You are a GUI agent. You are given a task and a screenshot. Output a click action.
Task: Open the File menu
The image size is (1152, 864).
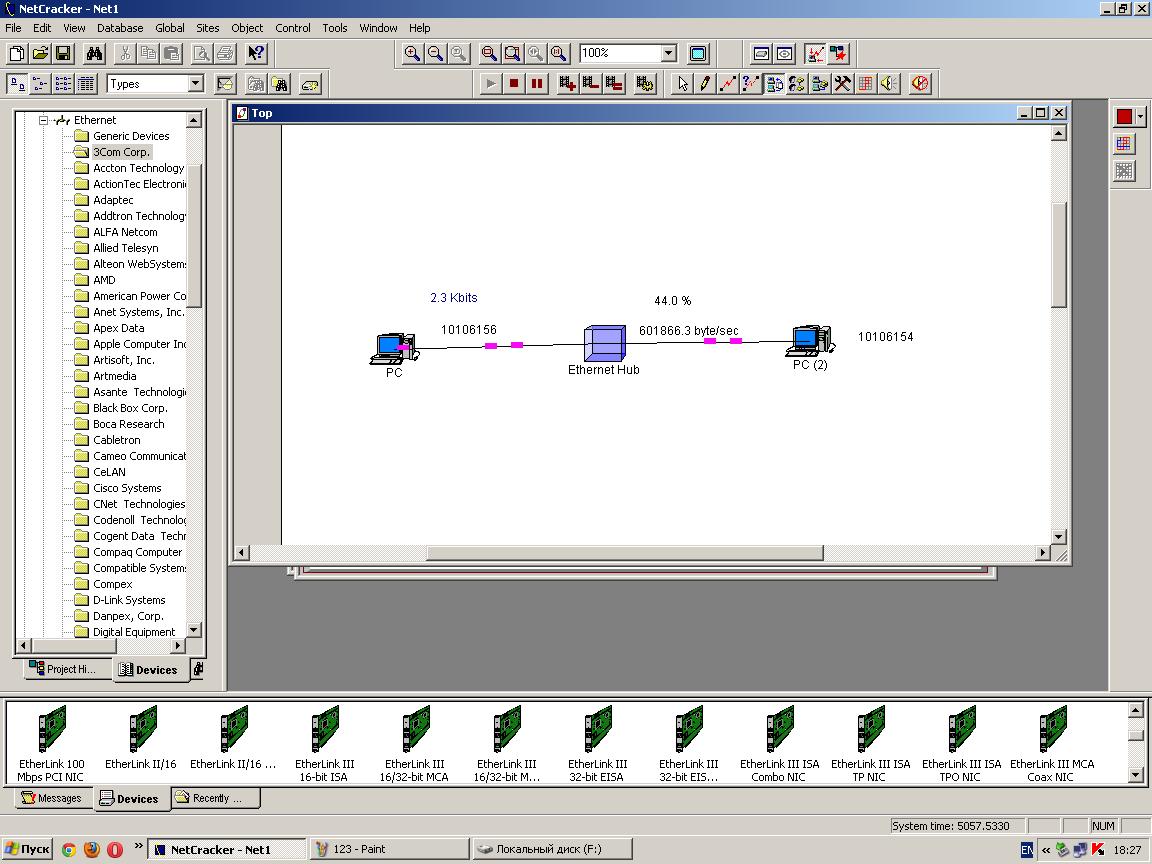[13, 28]
